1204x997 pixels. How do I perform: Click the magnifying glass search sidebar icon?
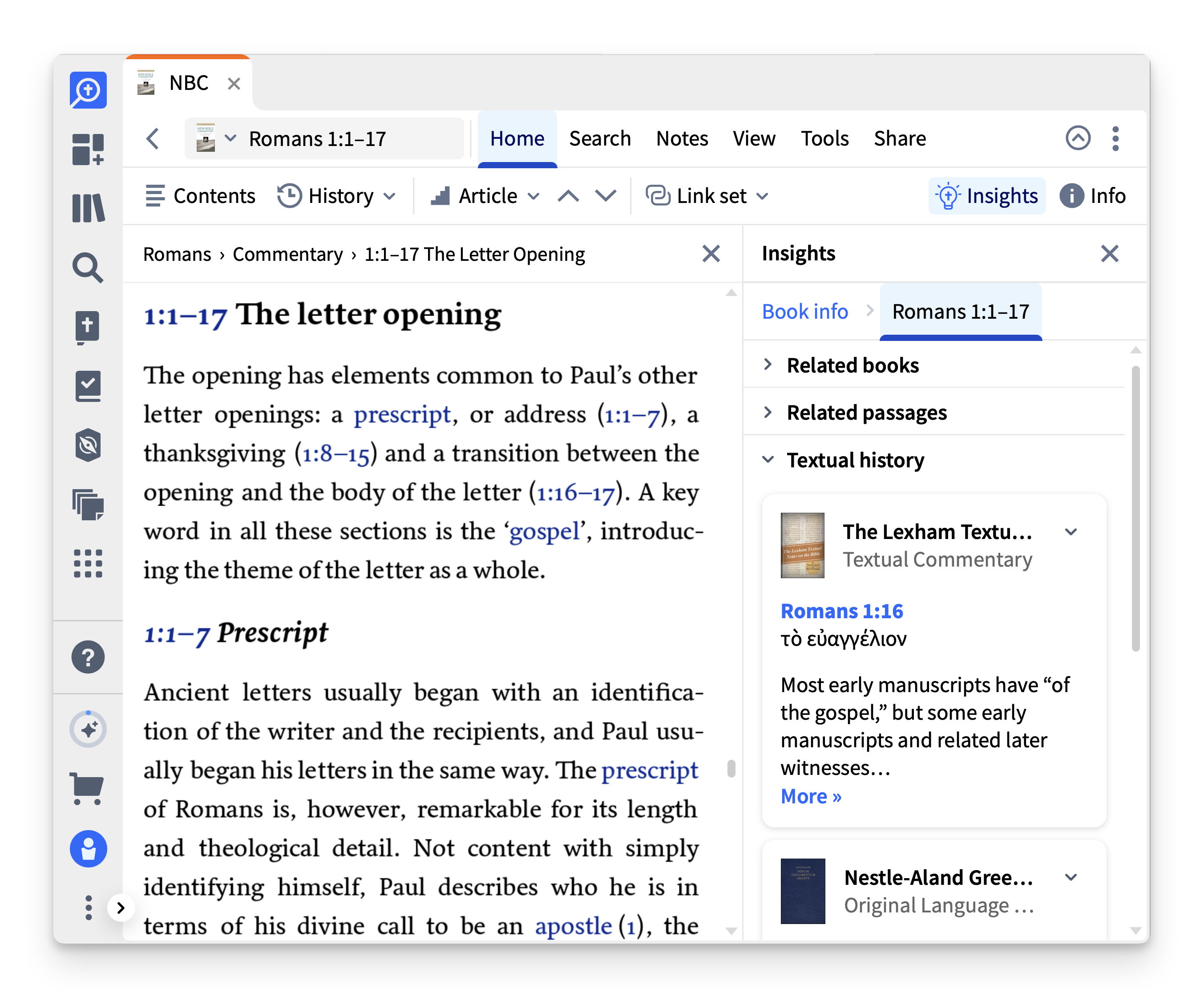pos(88,267)
